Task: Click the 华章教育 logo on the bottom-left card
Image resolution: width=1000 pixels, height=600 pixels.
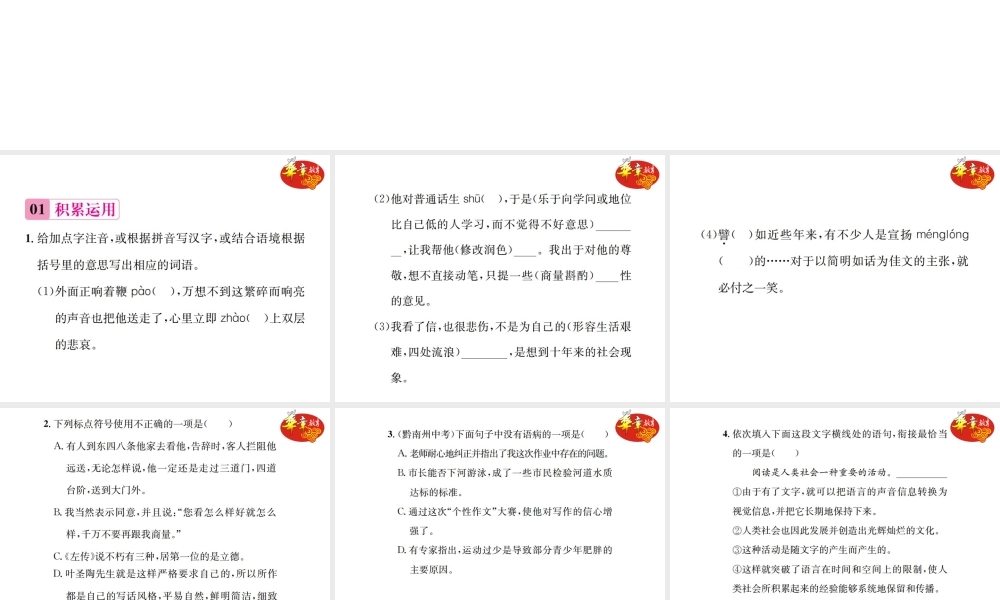Action: coord(301,428)
